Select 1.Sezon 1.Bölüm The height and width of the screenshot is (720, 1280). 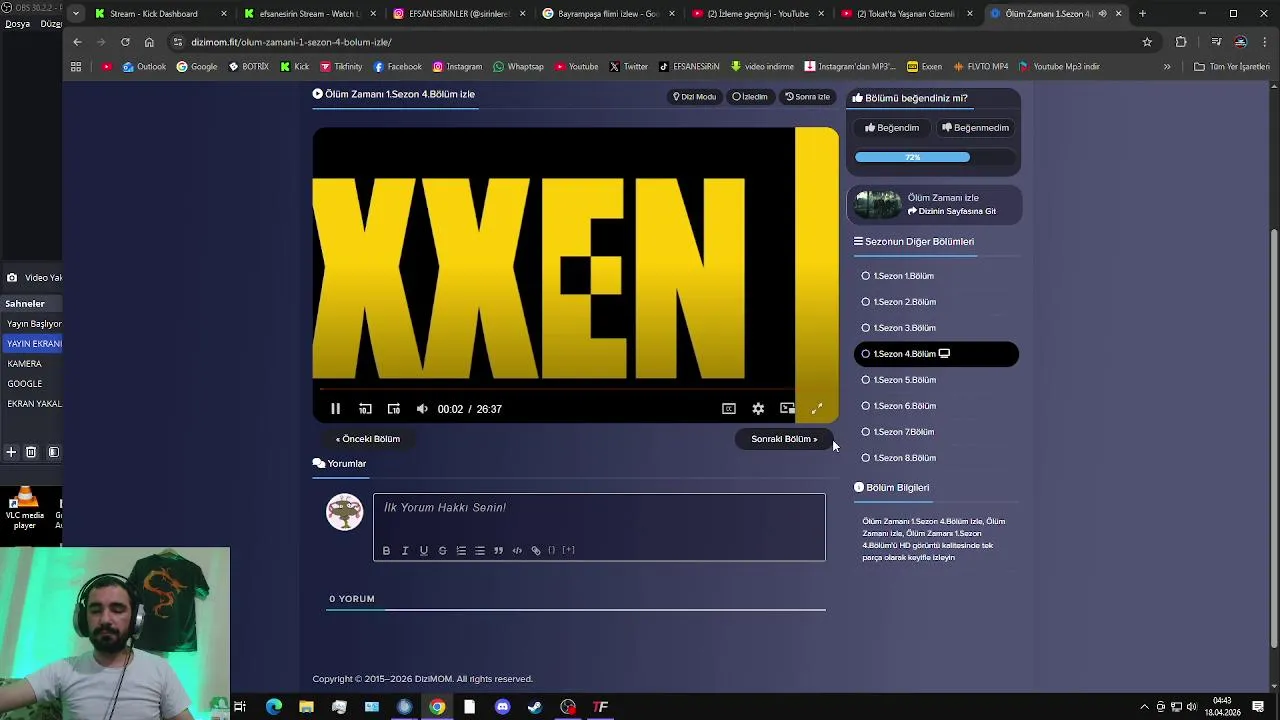[936, 276]
